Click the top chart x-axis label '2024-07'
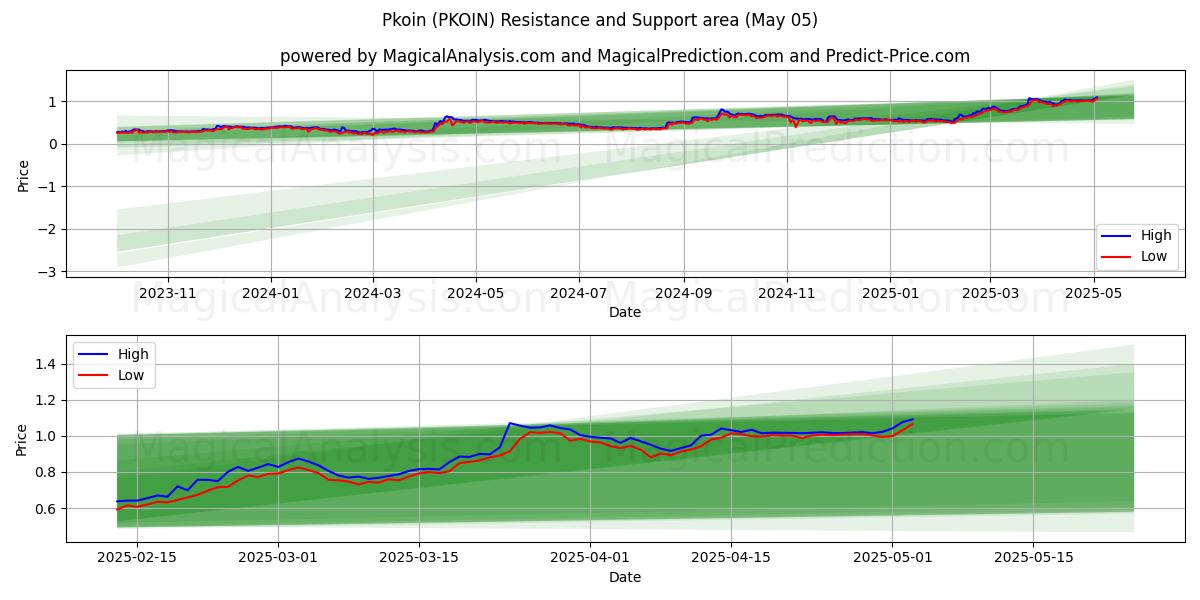 point(578,293)
